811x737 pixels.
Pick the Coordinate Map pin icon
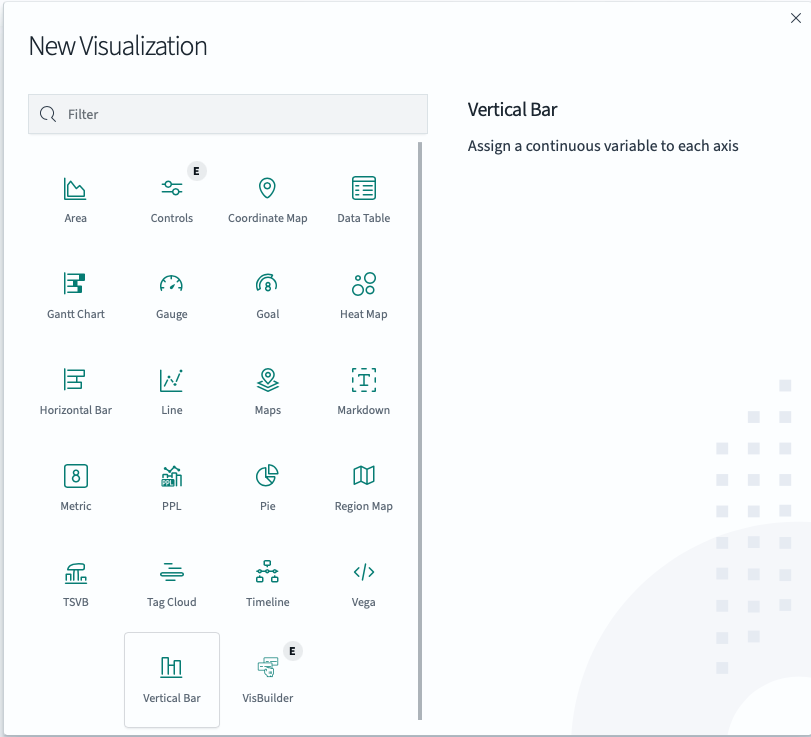pyautogui.click(x=267, y=188)
